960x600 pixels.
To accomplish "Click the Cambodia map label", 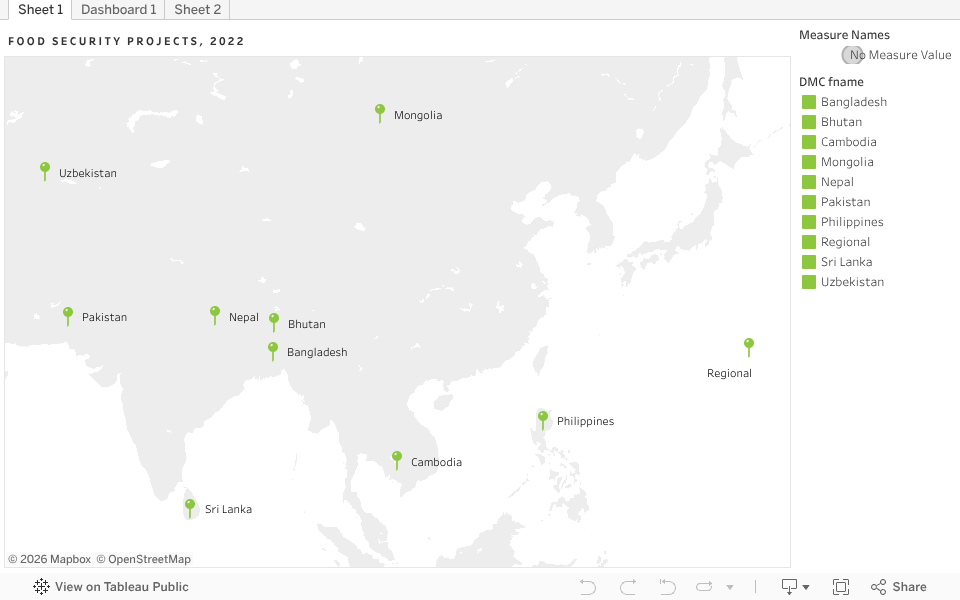I will click(x=436, y=462).
